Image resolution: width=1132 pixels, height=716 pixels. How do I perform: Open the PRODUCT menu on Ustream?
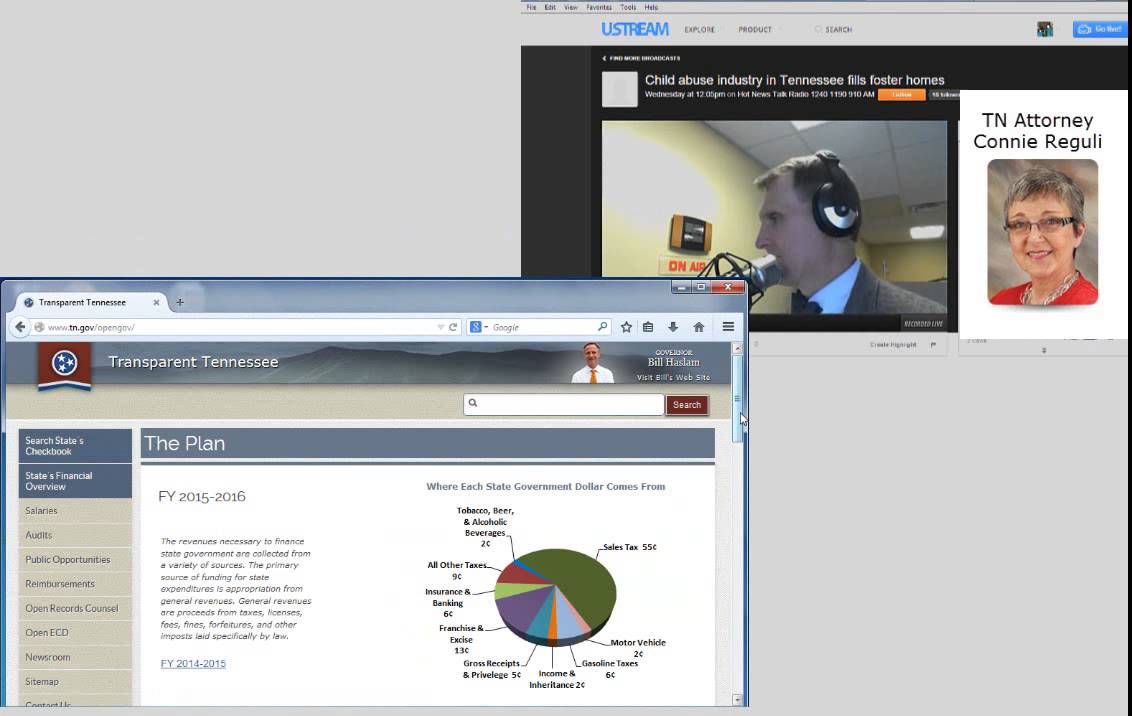point(755,30)
